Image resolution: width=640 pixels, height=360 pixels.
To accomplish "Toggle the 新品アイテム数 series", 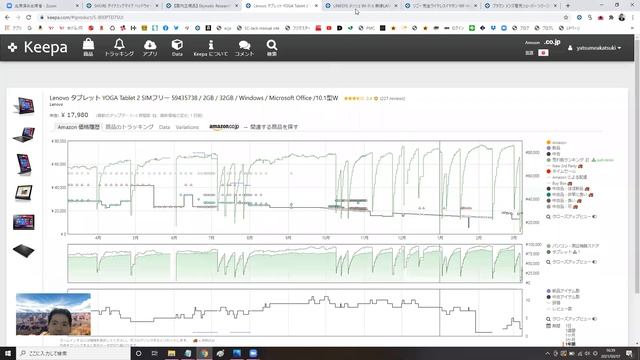I will pyautogui.click(x=563, y=291).
